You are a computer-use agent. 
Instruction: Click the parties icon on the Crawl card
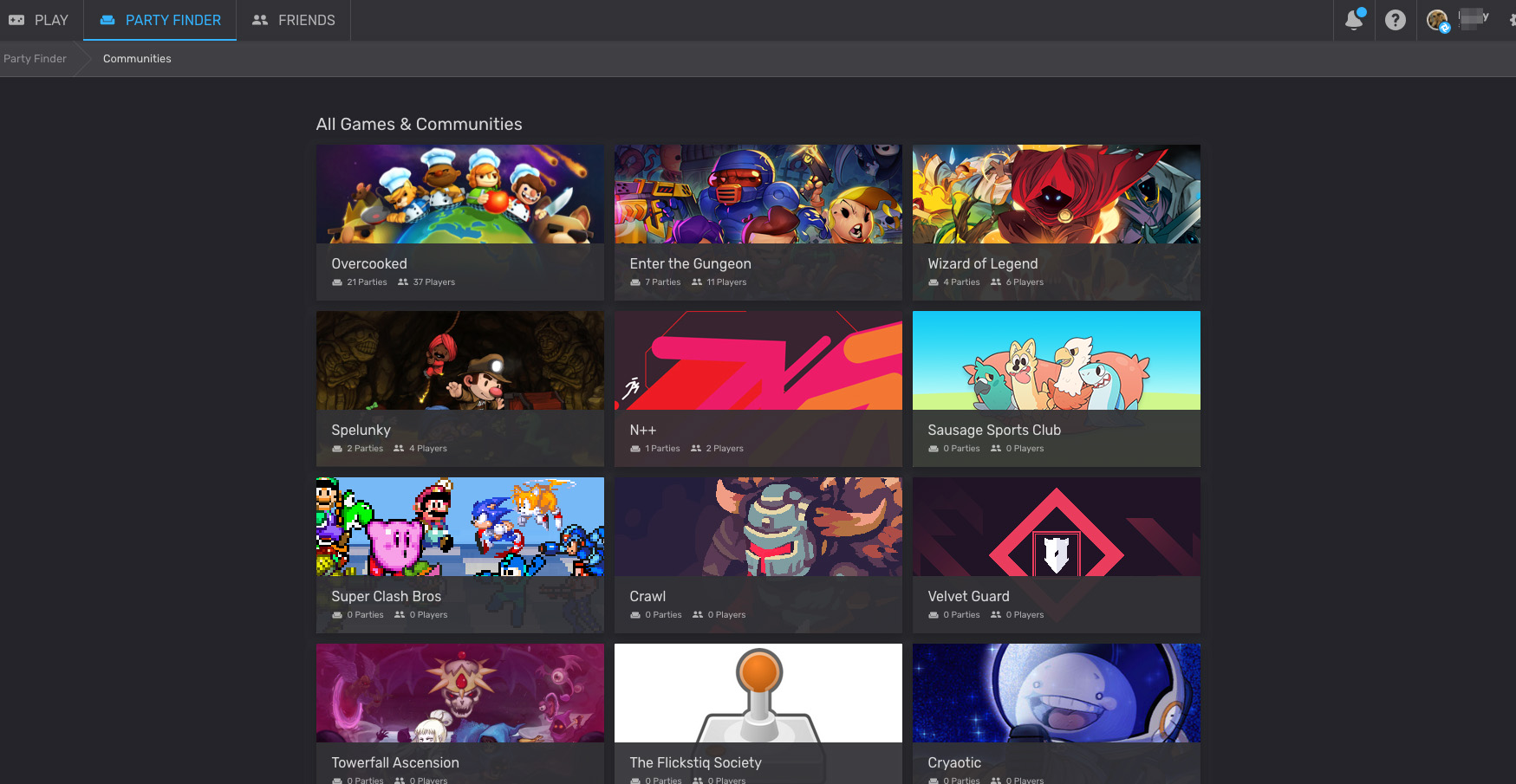(635, 615)
